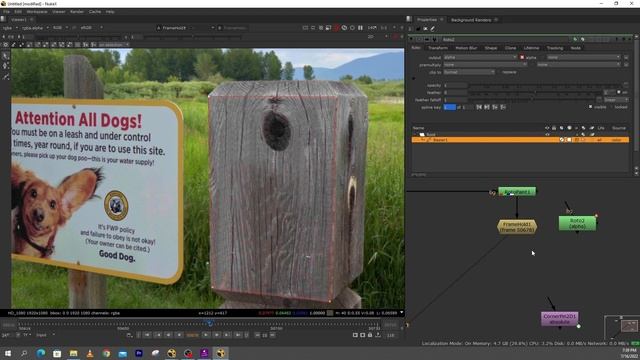Open the File menu

(7, 12)
